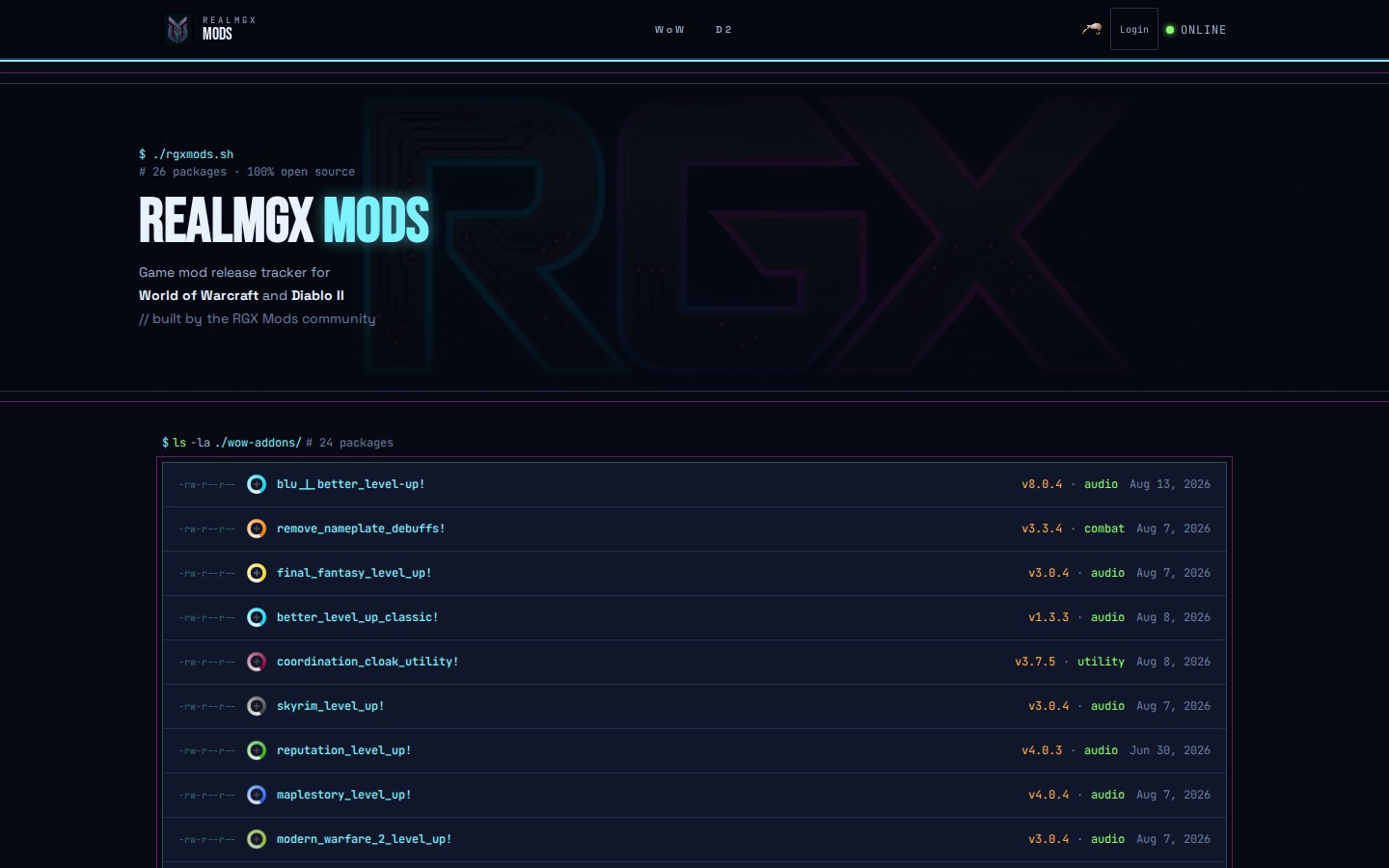
Task: Click version v4.0.3 on reputation_level_up!
Action: pos(1042,750)
